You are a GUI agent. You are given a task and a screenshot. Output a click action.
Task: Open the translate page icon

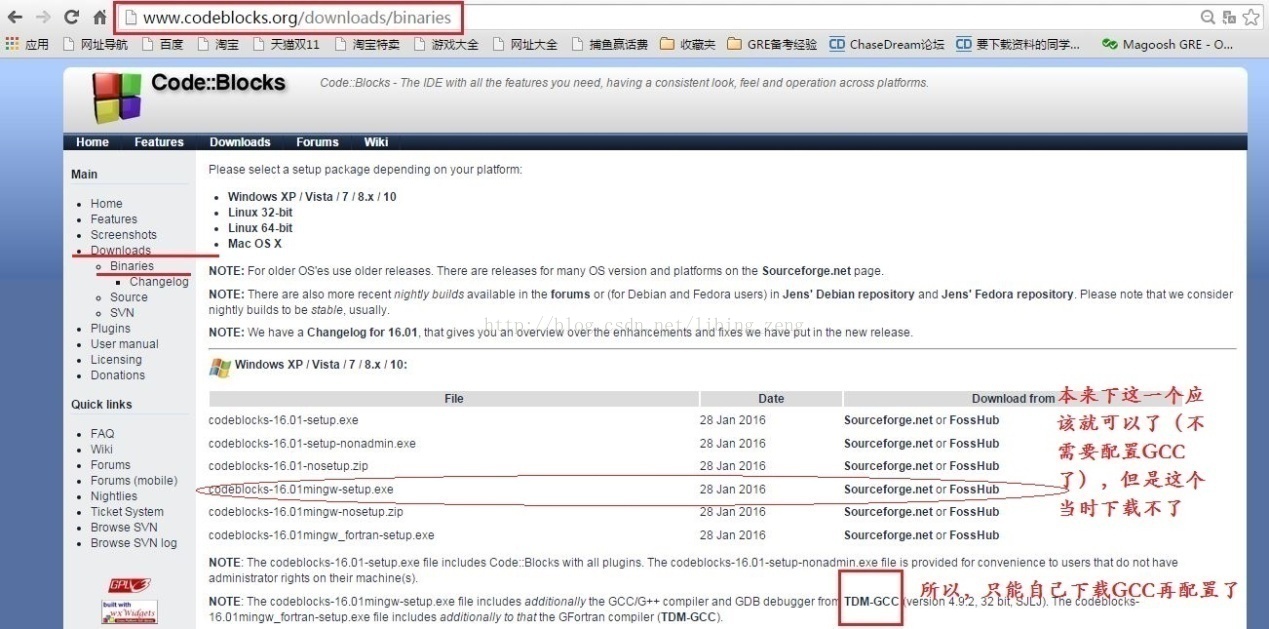click(x=1230, y=17)
